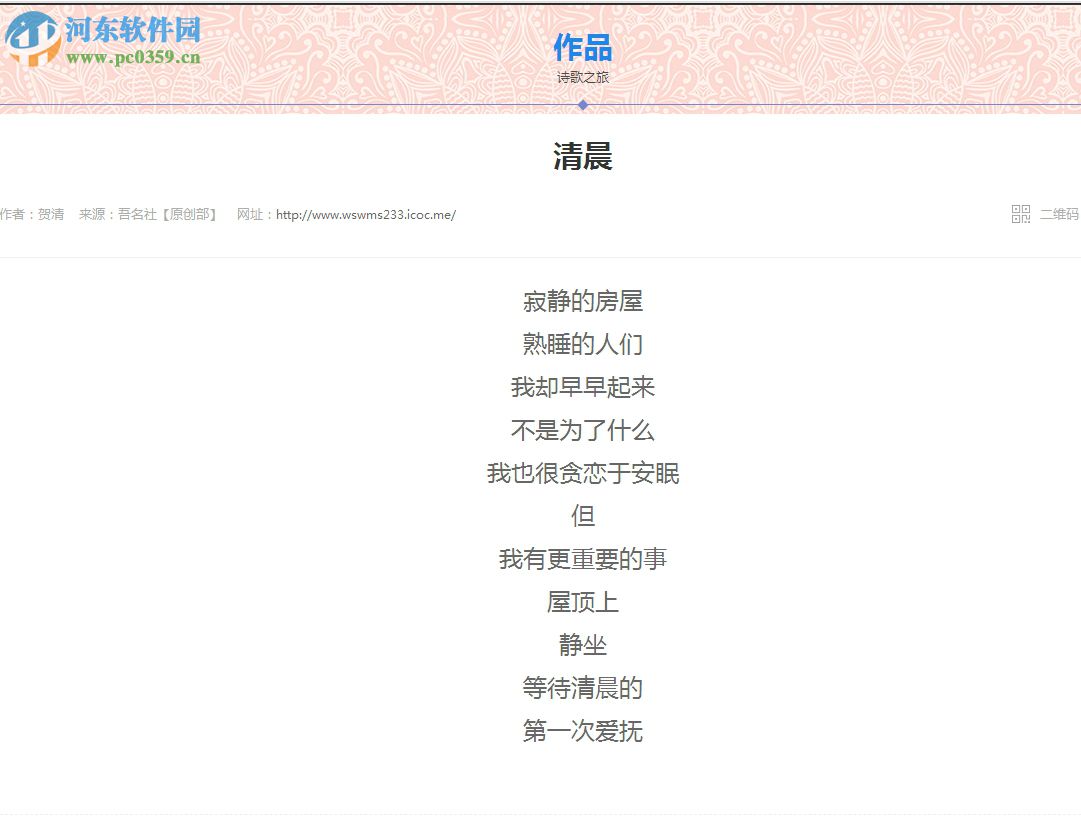Click the last poem line 第一次爱抚

click(583, 732)
